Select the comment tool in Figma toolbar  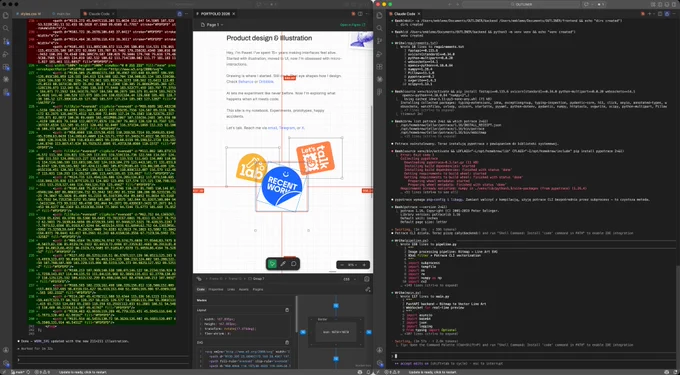point(294,263)
